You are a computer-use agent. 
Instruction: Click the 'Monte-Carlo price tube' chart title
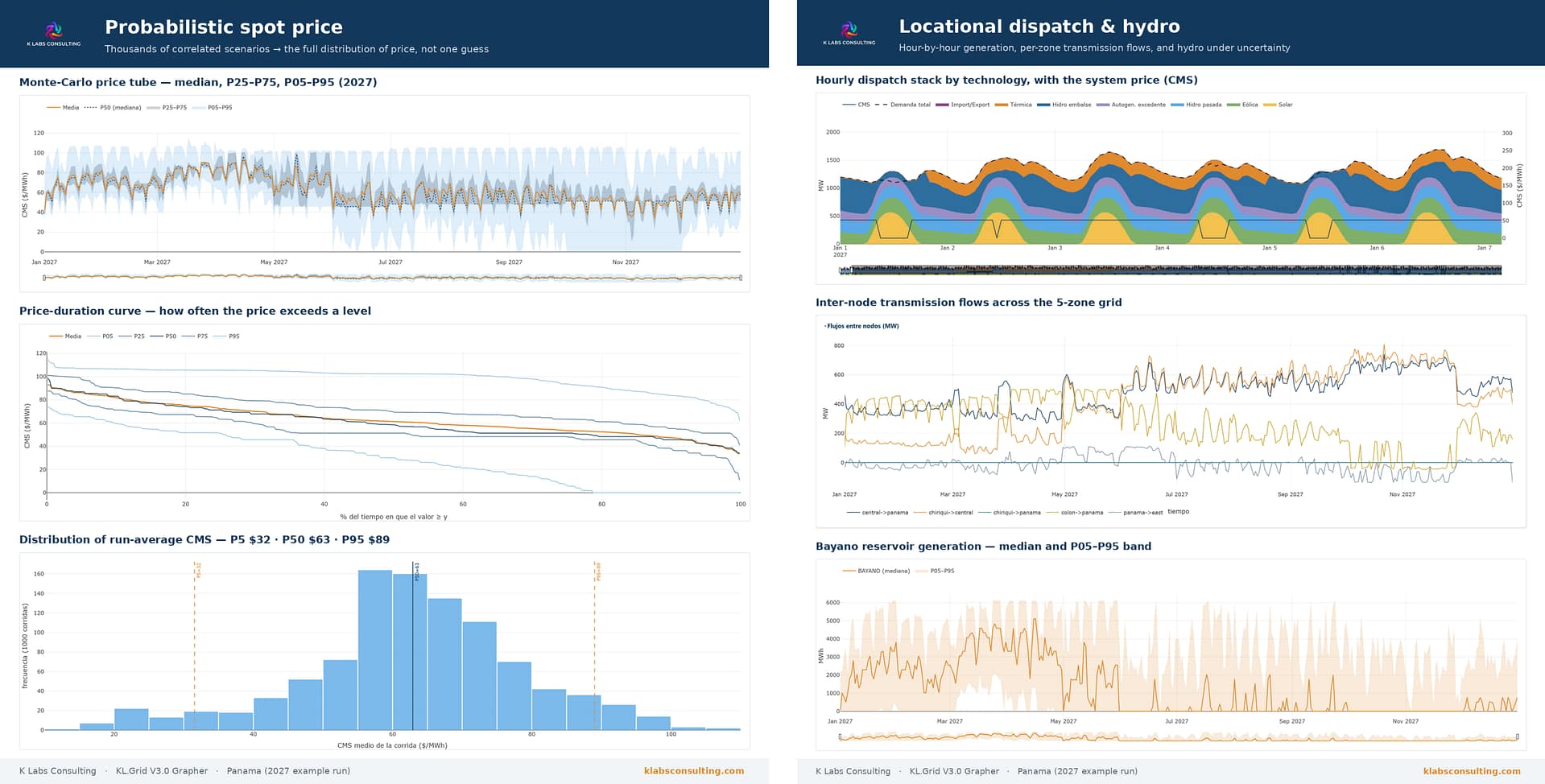coord(198,82)
